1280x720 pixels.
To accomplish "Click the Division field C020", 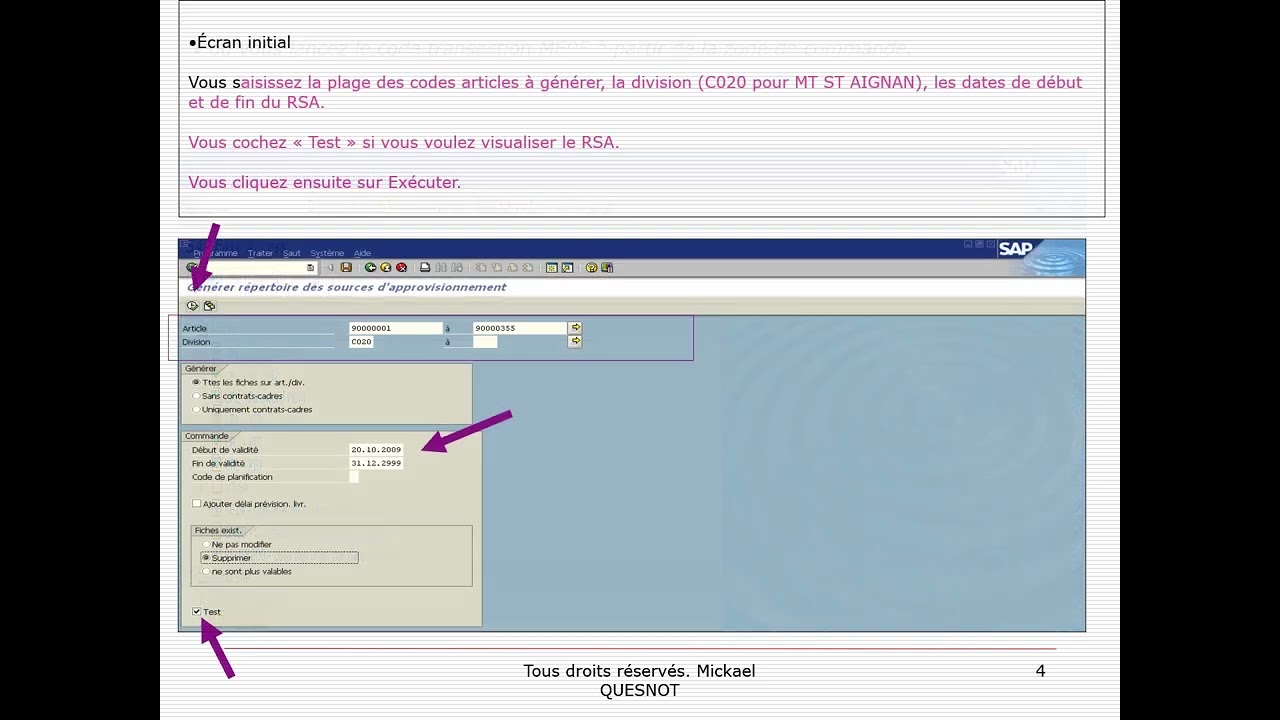I will [x=361, y=341].
